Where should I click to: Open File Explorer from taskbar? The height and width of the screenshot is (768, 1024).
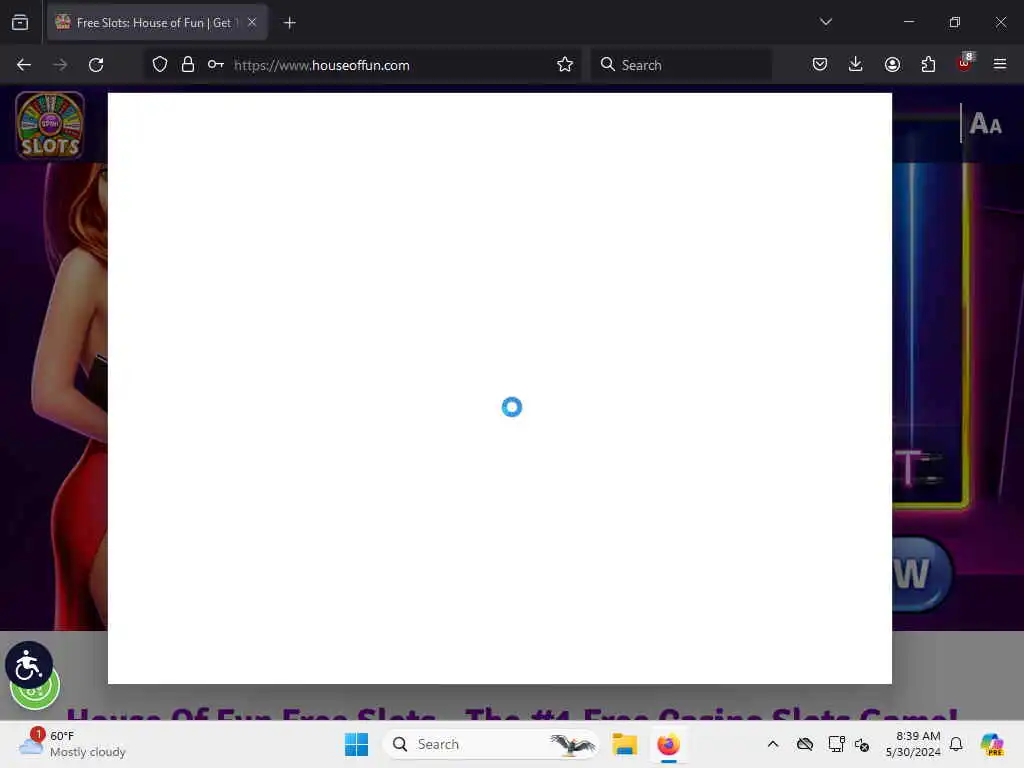point(624,744)
